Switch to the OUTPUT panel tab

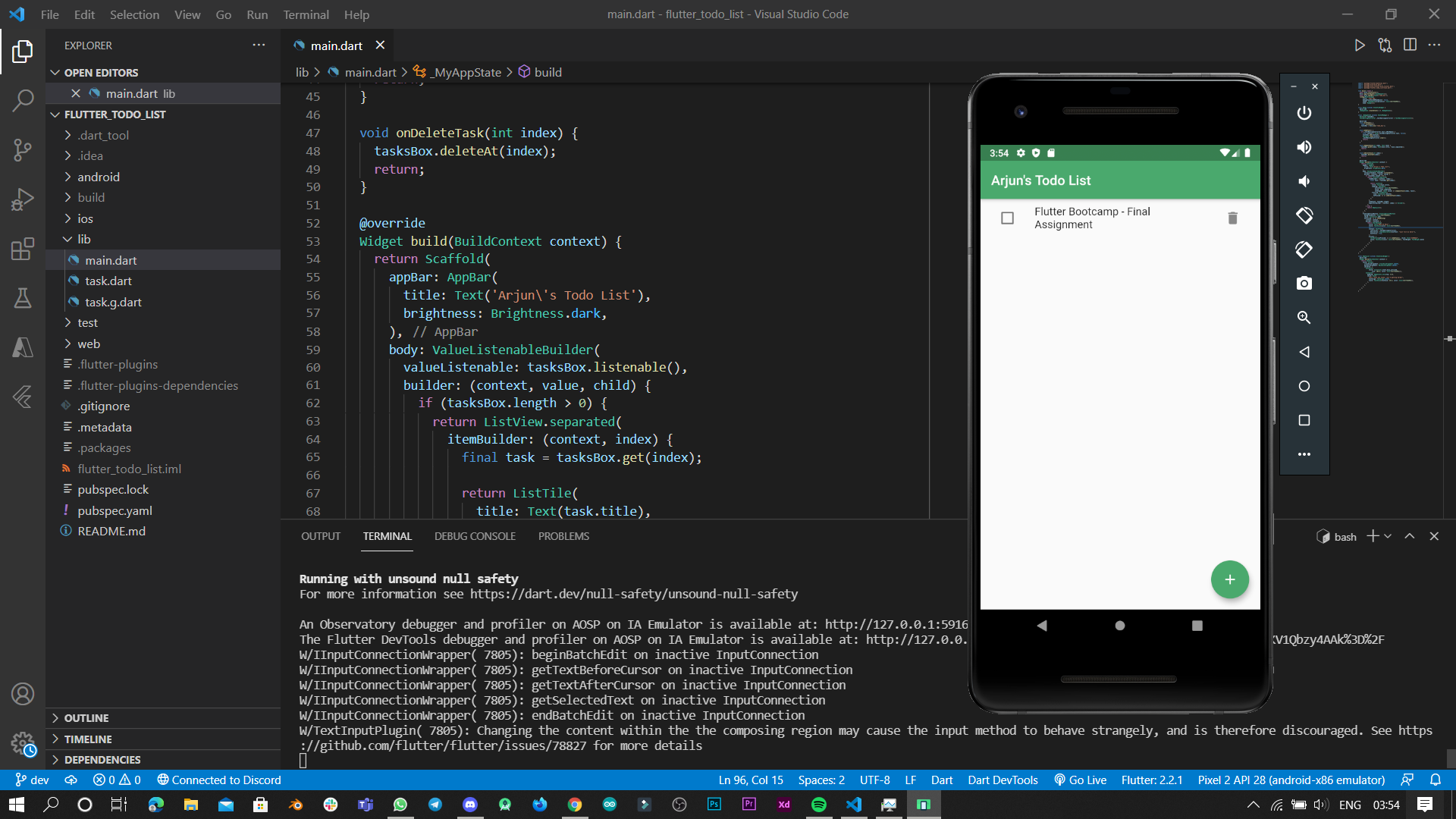pos(321,536)
